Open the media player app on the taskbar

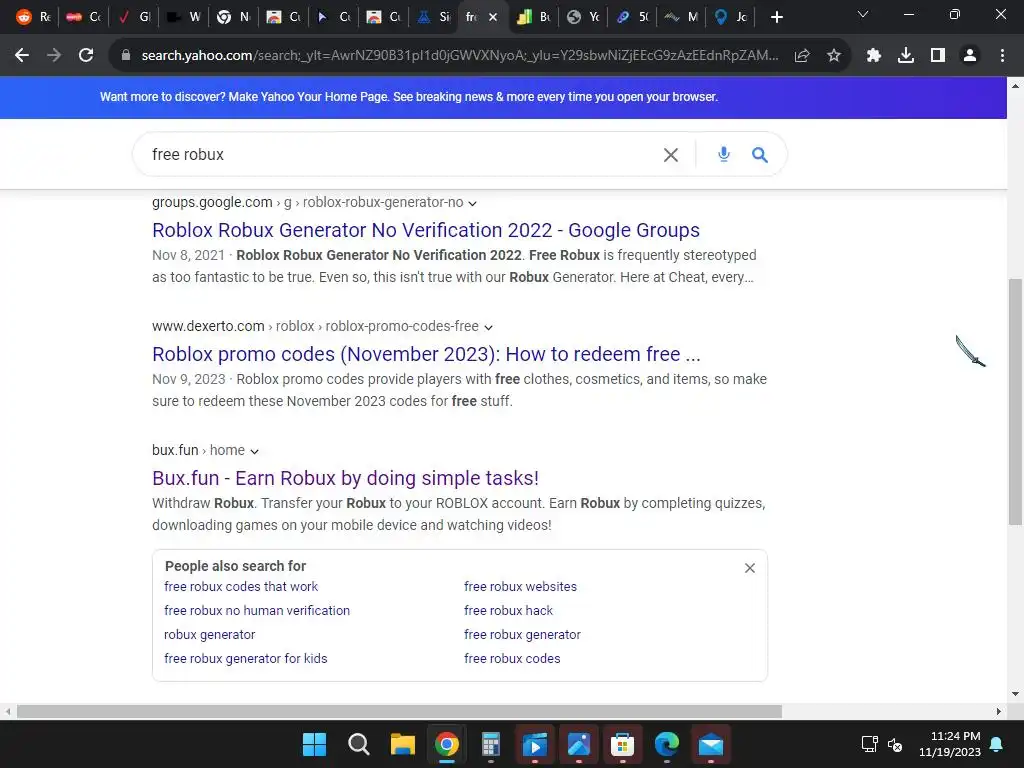click(x=535, y=744)
